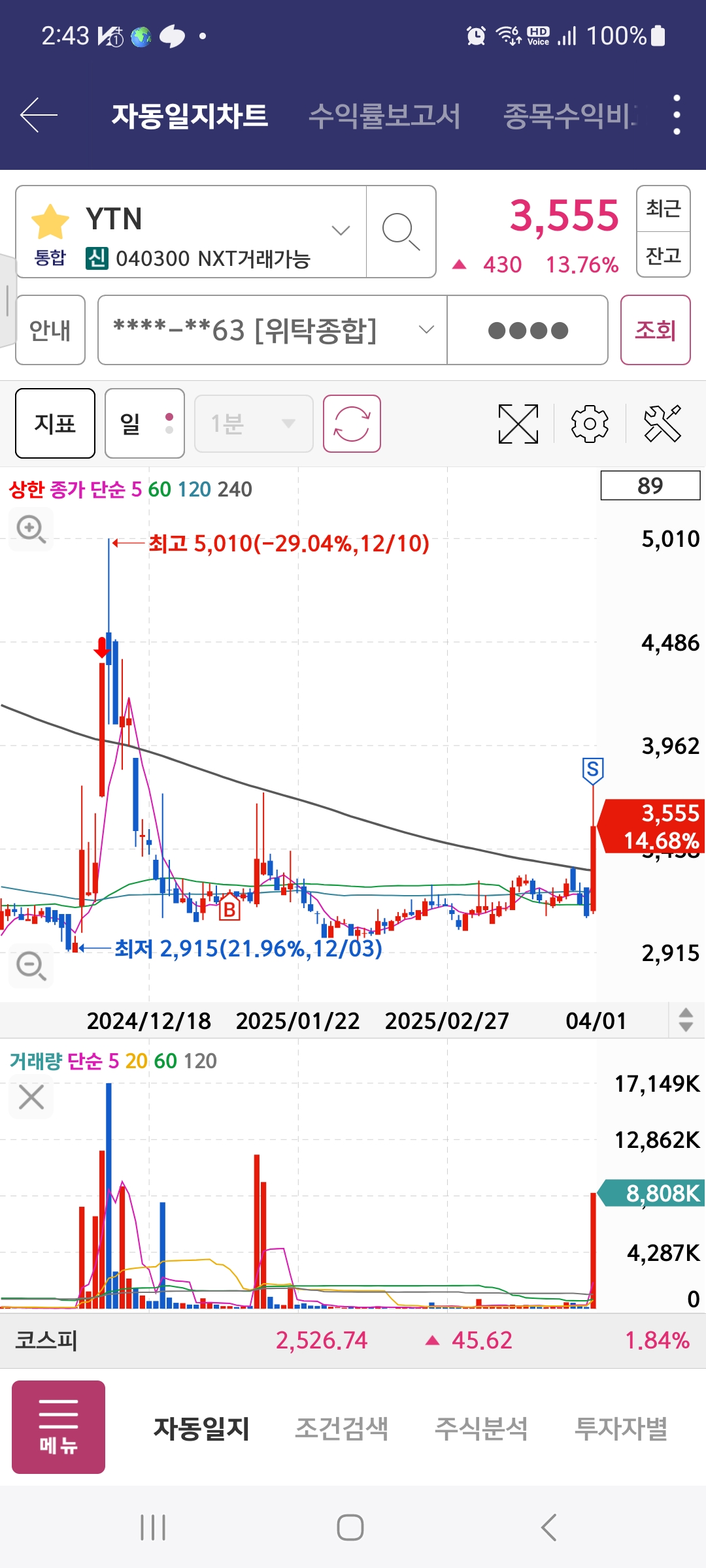The image size is (706, 1568).
Task: Tap the 통합 market label under star
Action: [50, 257]
